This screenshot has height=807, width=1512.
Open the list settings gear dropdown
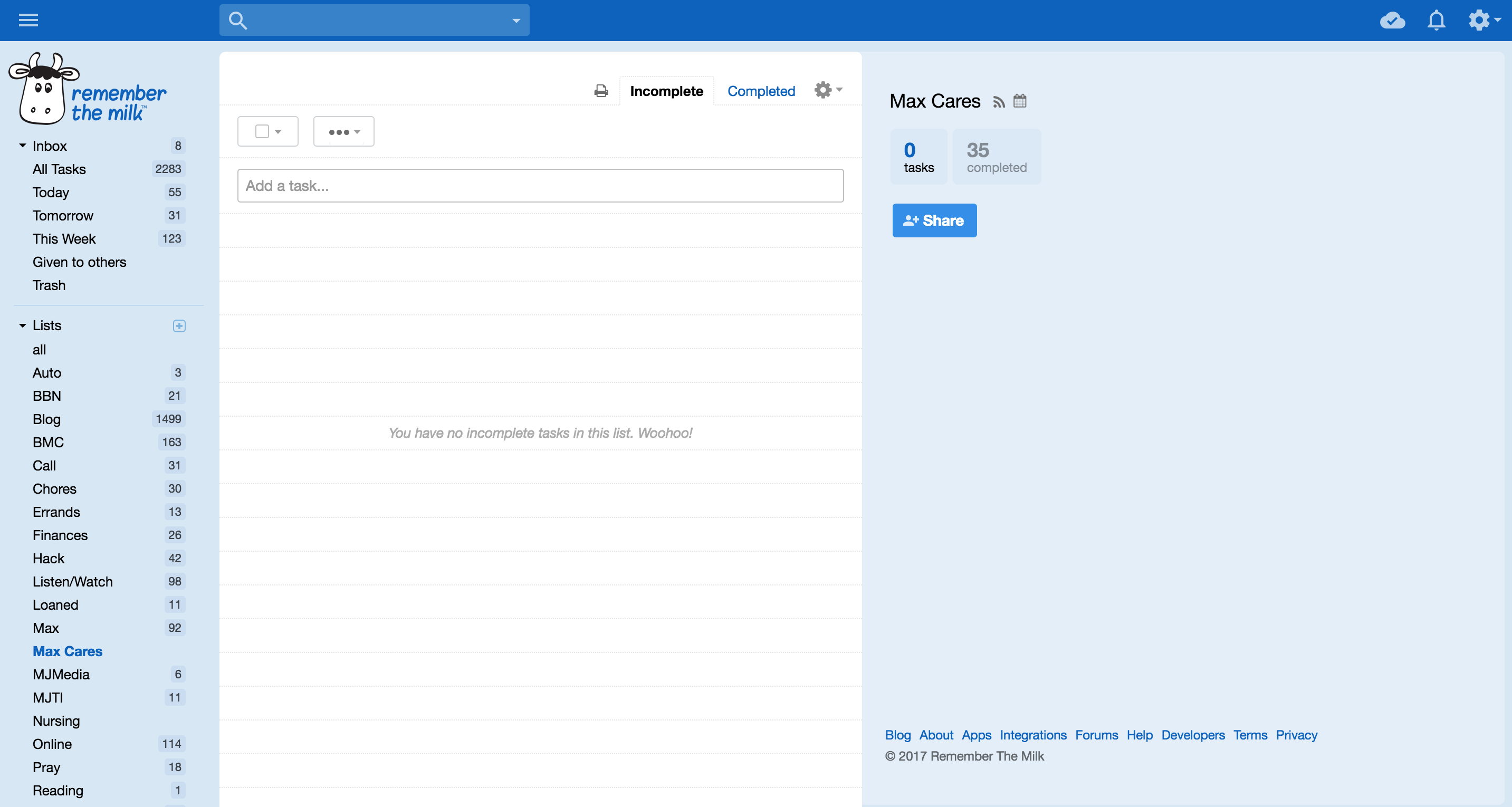point(828,90)
